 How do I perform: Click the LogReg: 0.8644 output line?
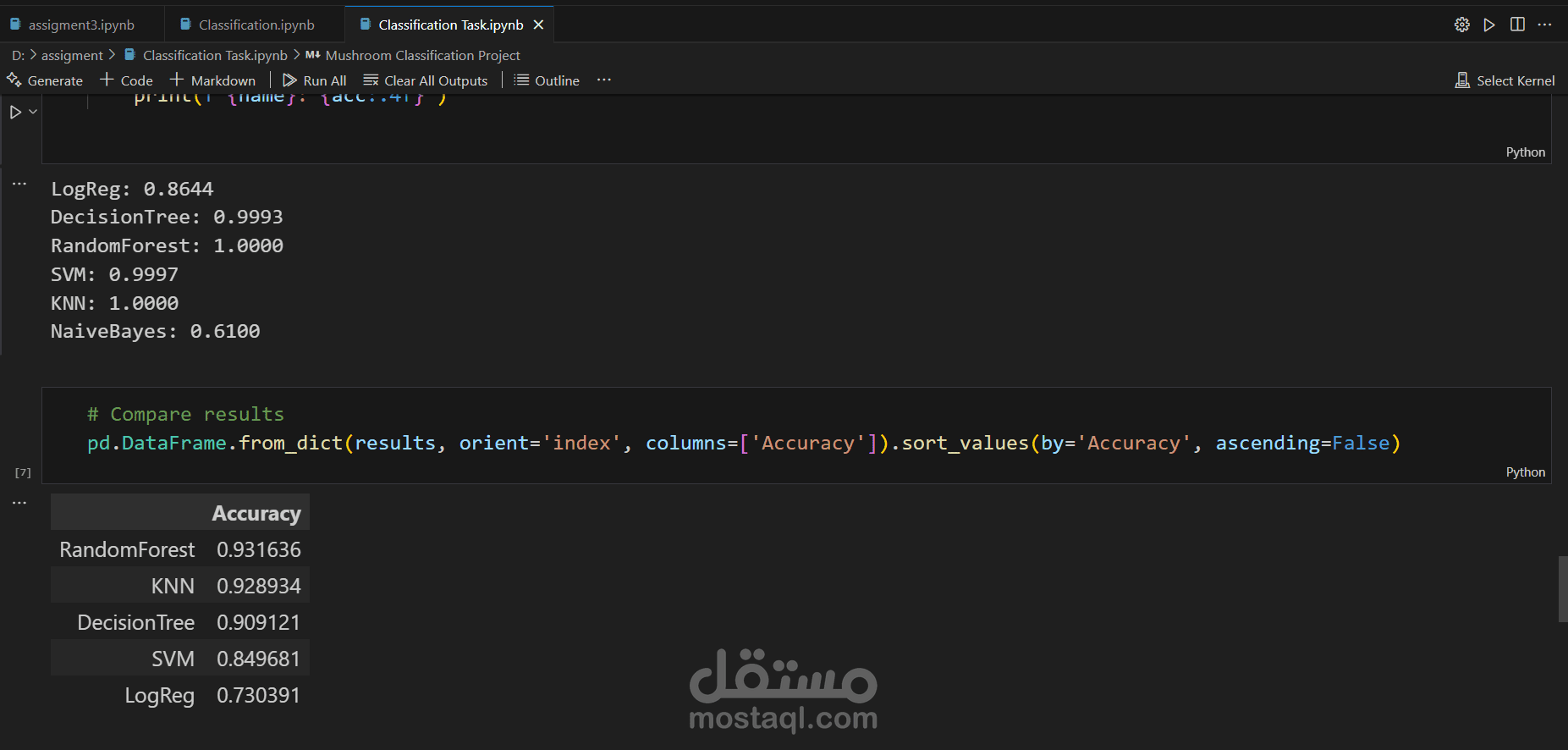[132, 189]
